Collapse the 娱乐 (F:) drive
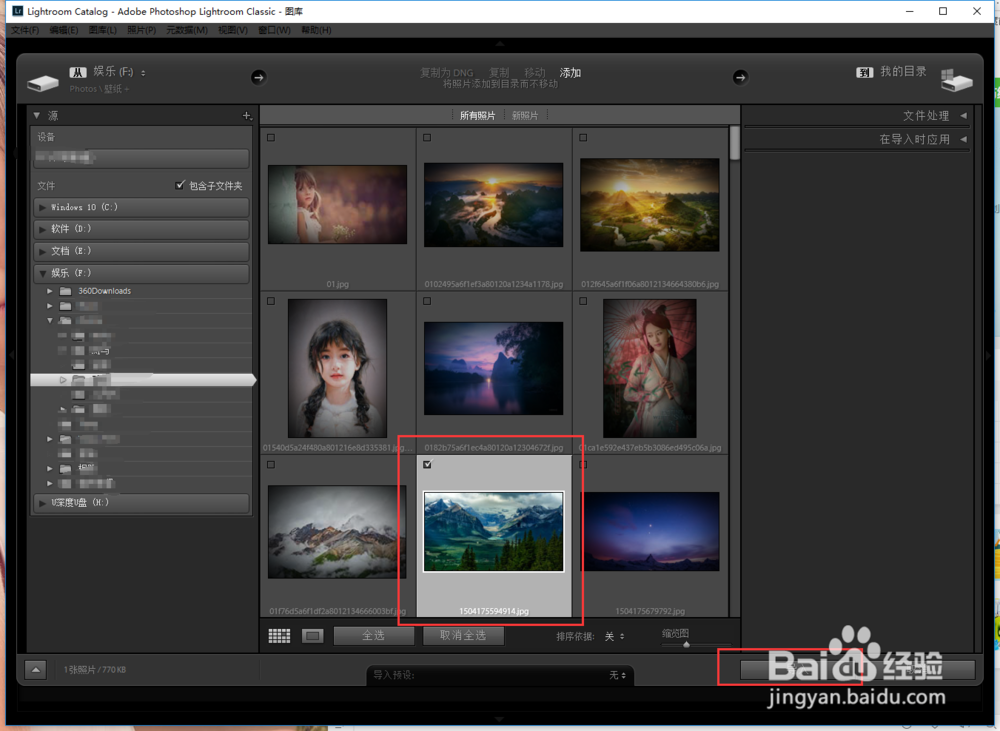 42,273
